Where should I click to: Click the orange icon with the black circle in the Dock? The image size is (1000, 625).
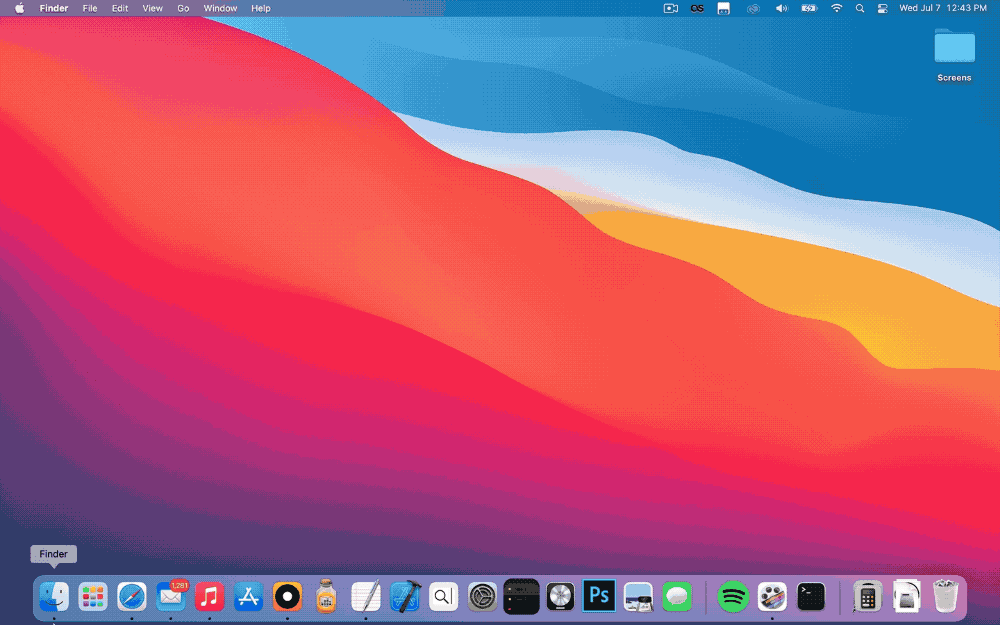point(288,597)
